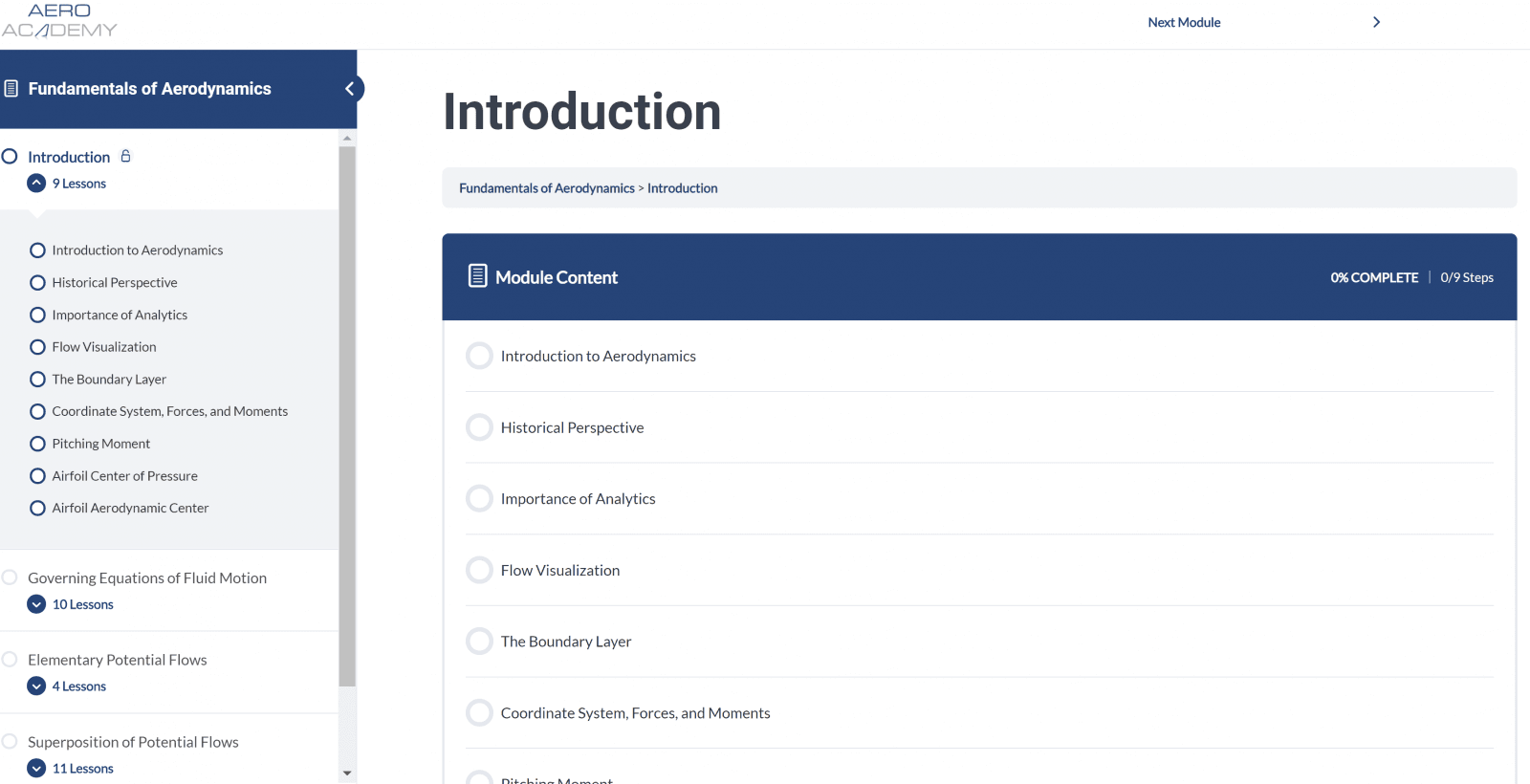Open Airfoil Center of Pressure lesson

point(124,476)
